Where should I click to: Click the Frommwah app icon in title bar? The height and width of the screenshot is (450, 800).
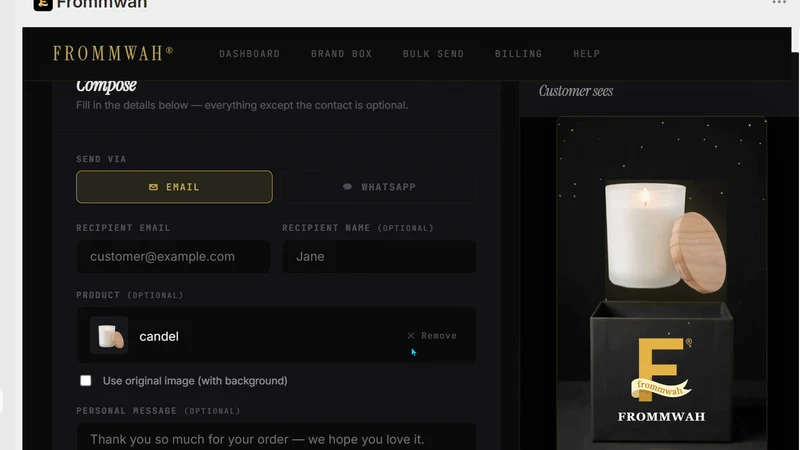(43, 4)
